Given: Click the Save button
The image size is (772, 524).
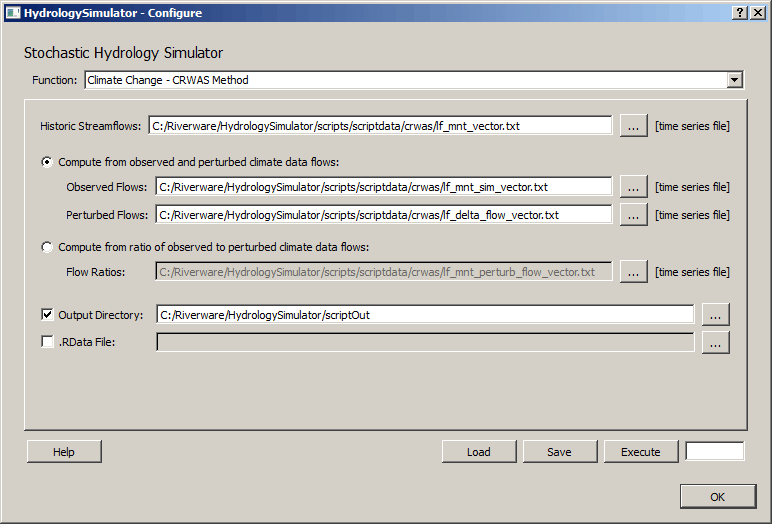Looking at the screenshot, I should [560, 452].
